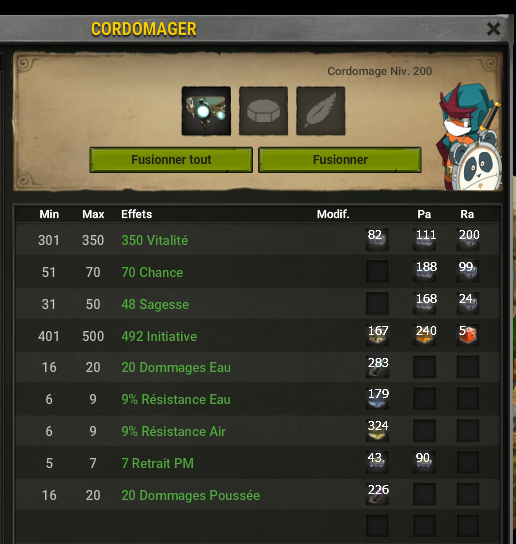Use the Ra Initiative rune with dice
Viewport: 516px width, 544px height.
[468, 335]
